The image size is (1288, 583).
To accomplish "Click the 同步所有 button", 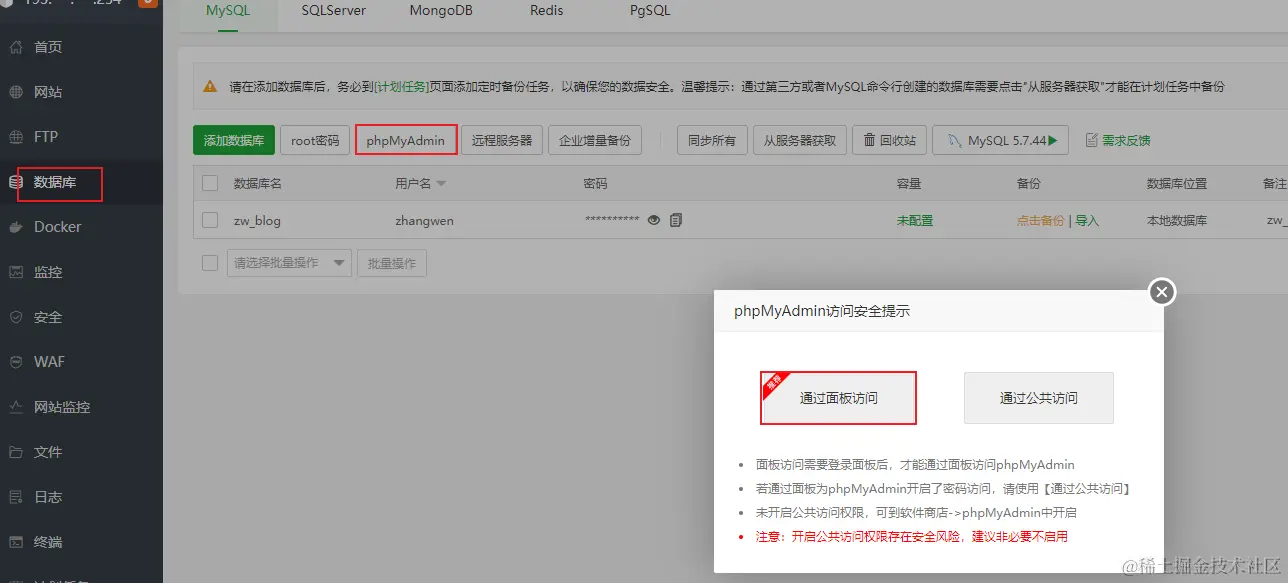I will [x=712, y=140].
